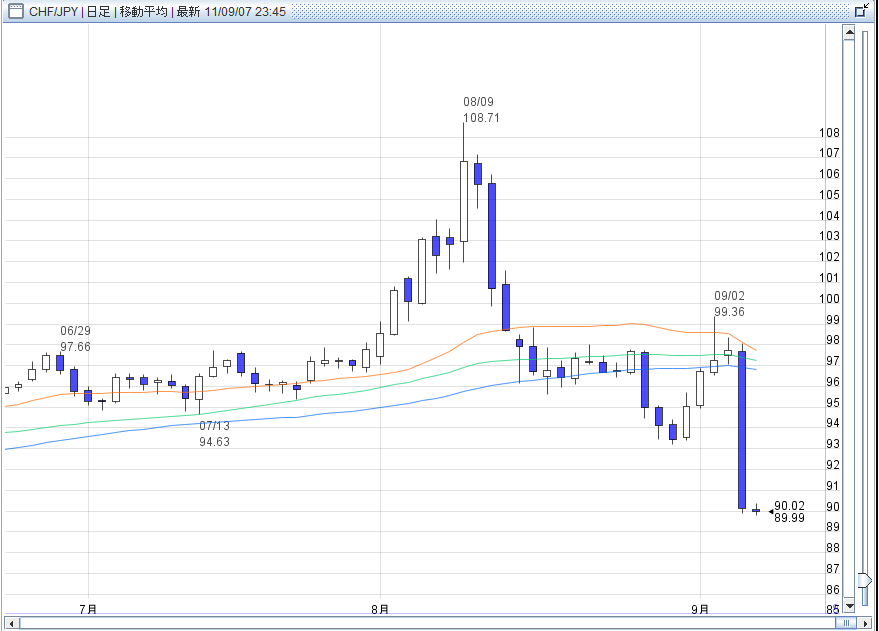Image resolution: width=879 pixels, height=631 pixels.
Task: Click the horizontal scrollbar thumb with grip lines
Action: [x=846, y=623]
